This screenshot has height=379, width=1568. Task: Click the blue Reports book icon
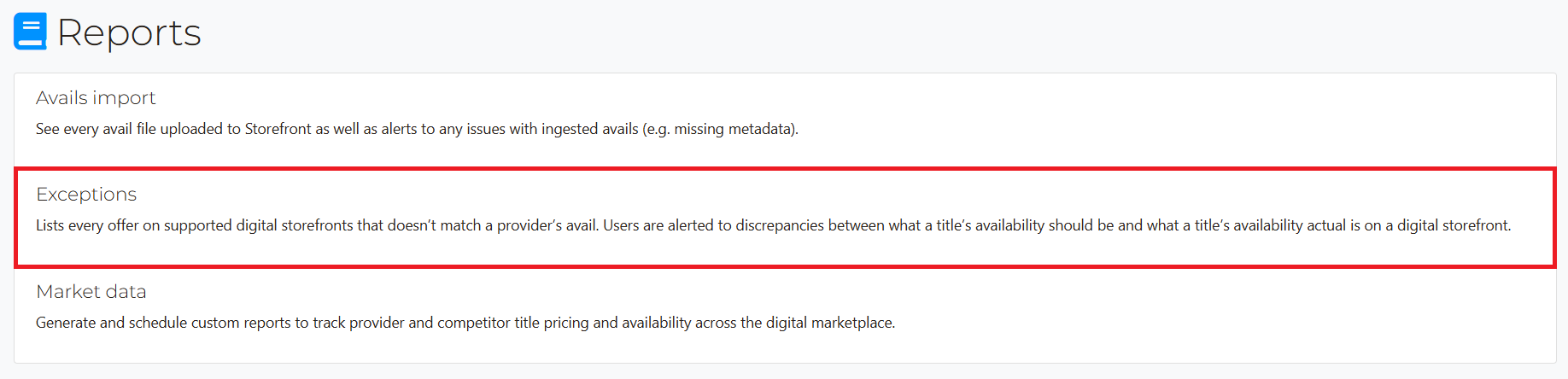pos(30,32)
